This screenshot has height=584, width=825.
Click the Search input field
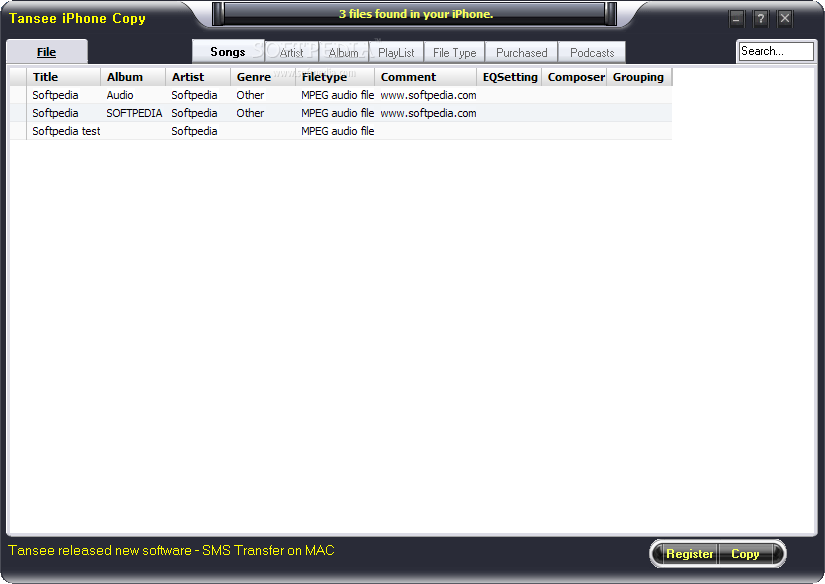point(776,51)
